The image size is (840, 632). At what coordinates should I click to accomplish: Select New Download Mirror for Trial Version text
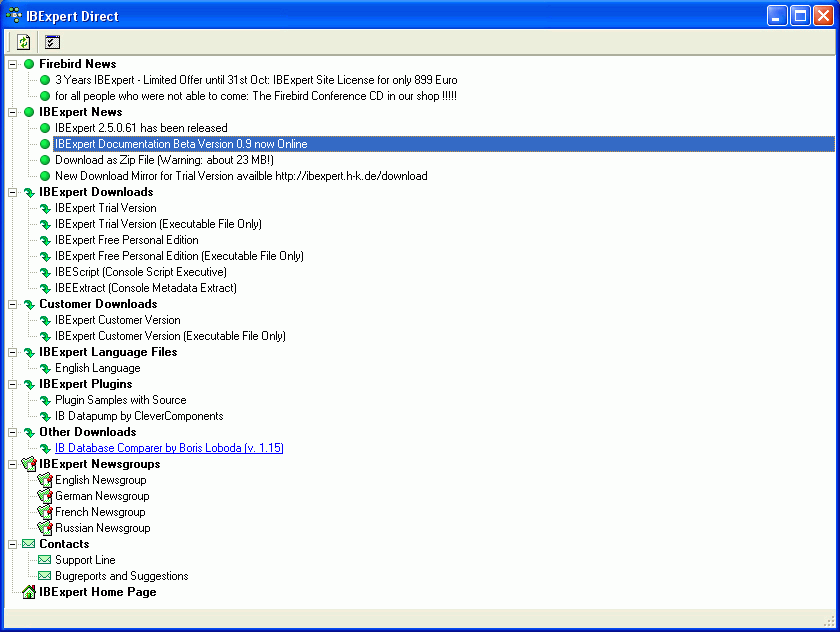(x=241, y=176)
